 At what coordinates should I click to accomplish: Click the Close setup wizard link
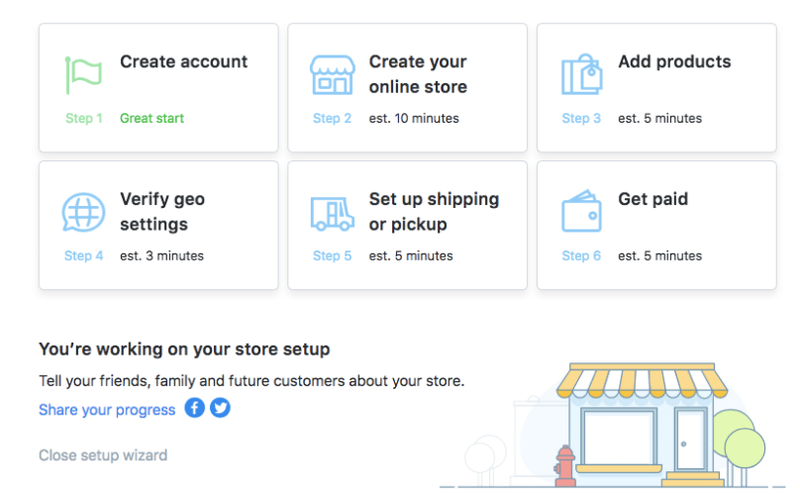[103, 455]
